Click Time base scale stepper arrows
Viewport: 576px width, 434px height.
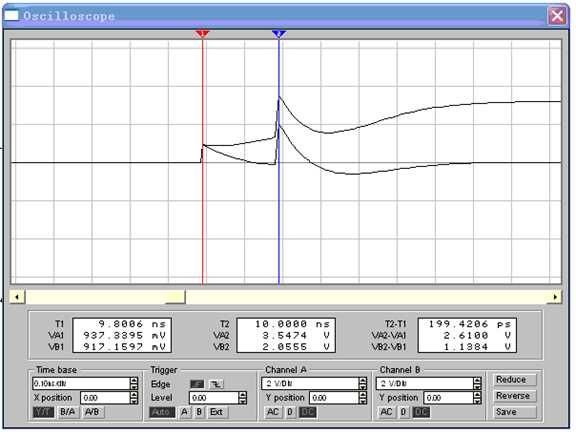click(x=134, y=384)
